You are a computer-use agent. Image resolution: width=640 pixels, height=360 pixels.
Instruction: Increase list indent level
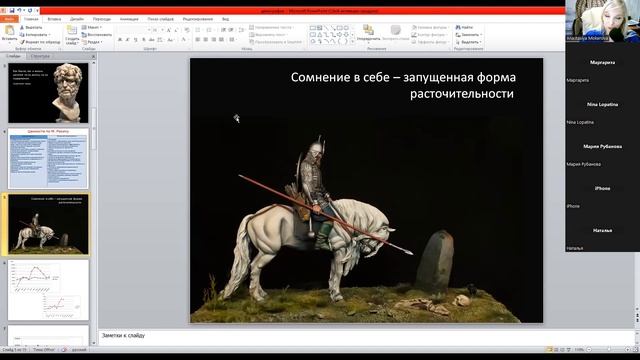pos(231,30)
